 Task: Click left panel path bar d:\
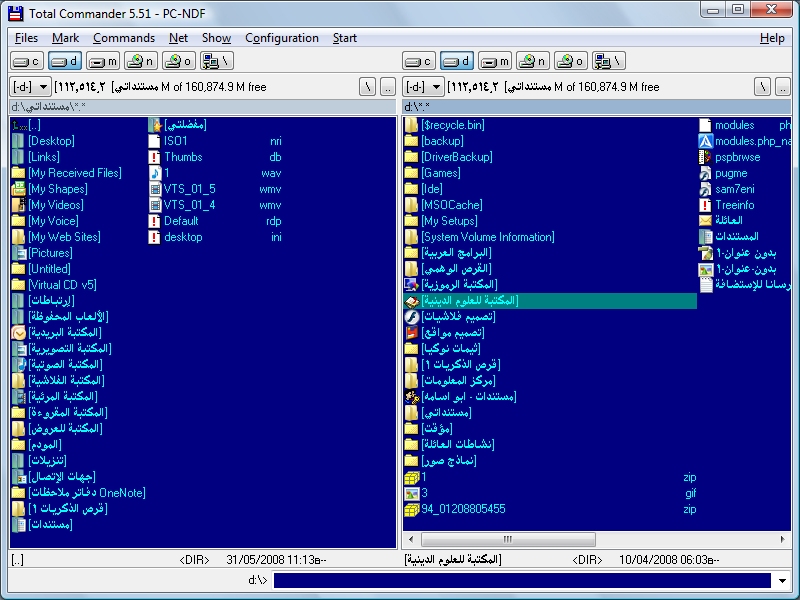203,107
